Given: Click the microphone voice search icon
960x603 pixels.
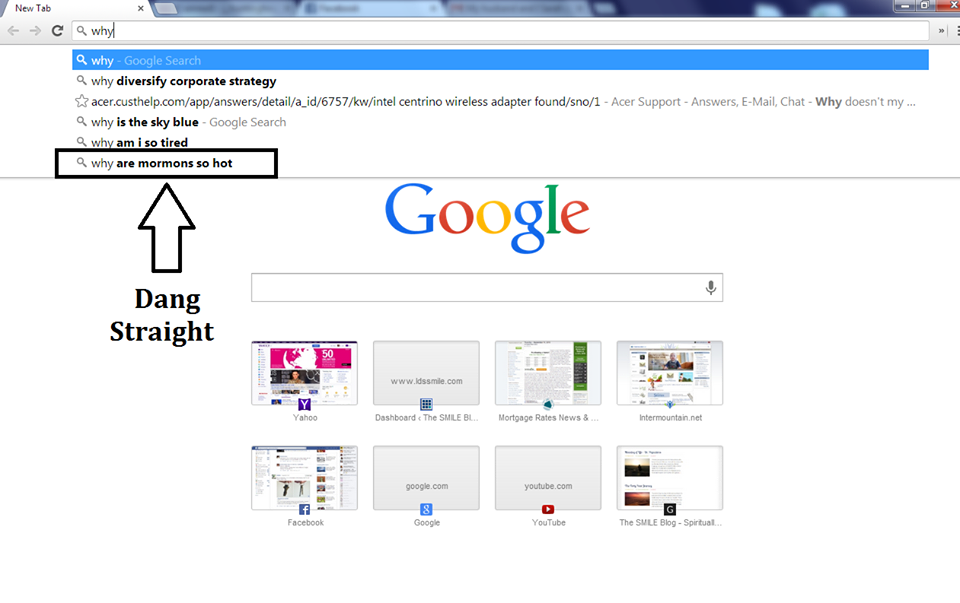Looking at the screenshot, I should coord(710,288).
